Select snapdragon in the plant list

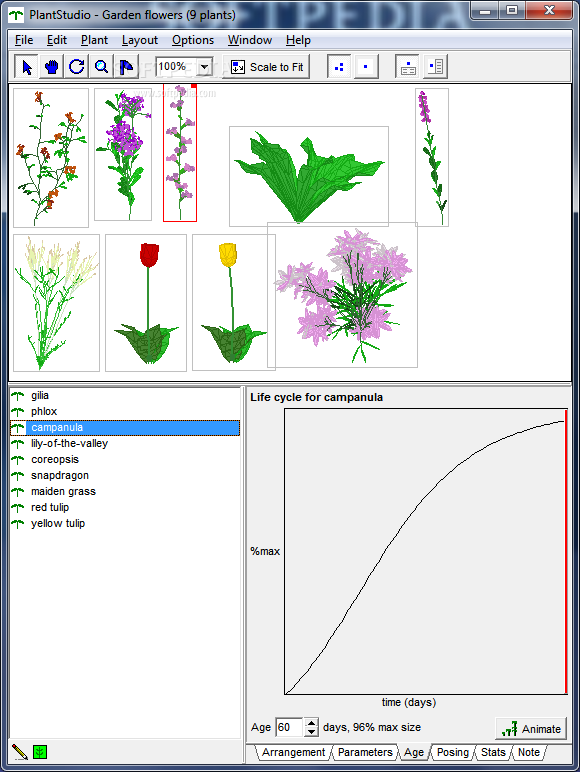[60, 475]
